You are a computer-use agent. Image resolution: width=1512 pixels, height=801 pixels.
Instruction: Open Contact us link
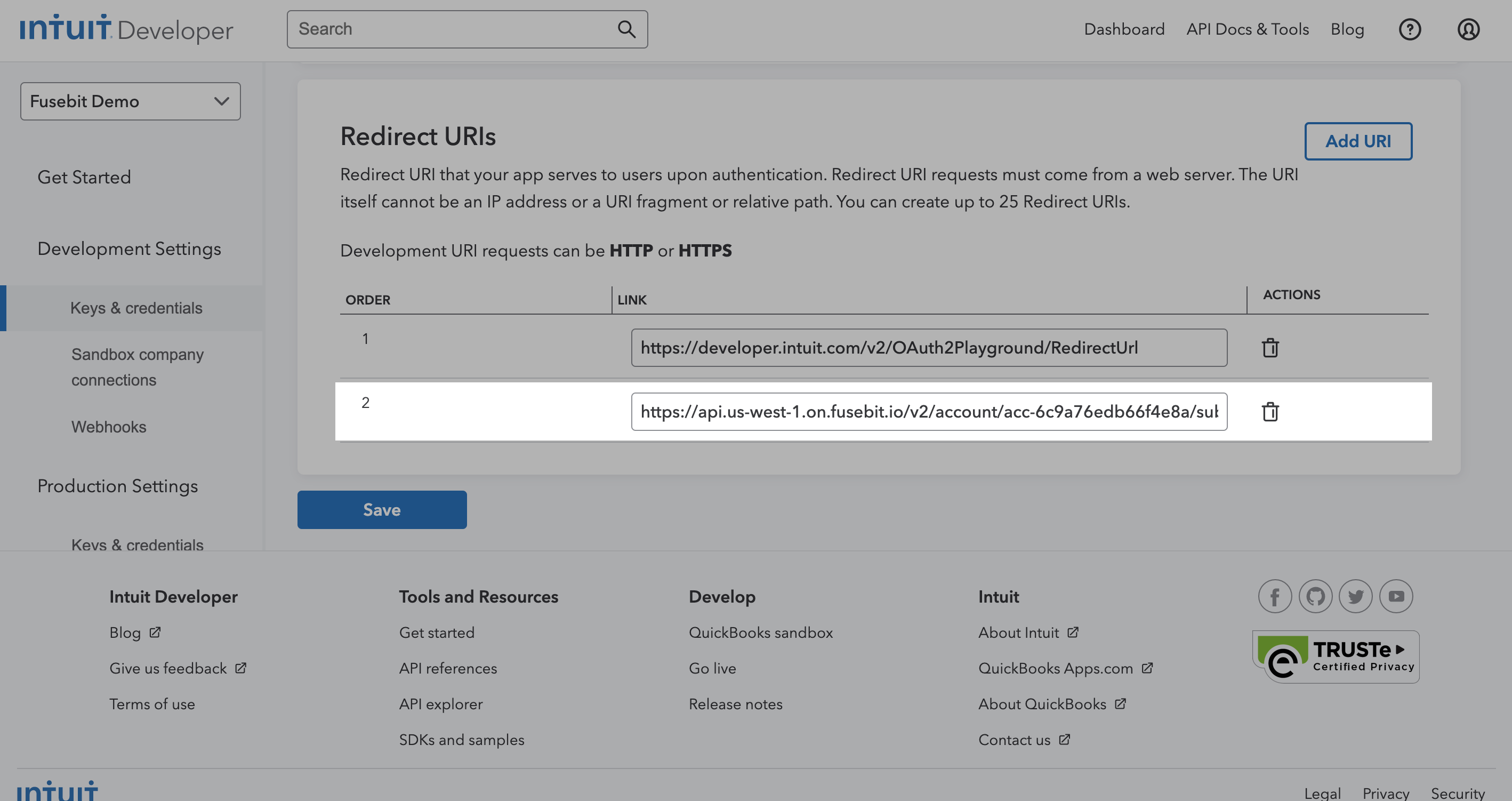[x=1024, y=740]
